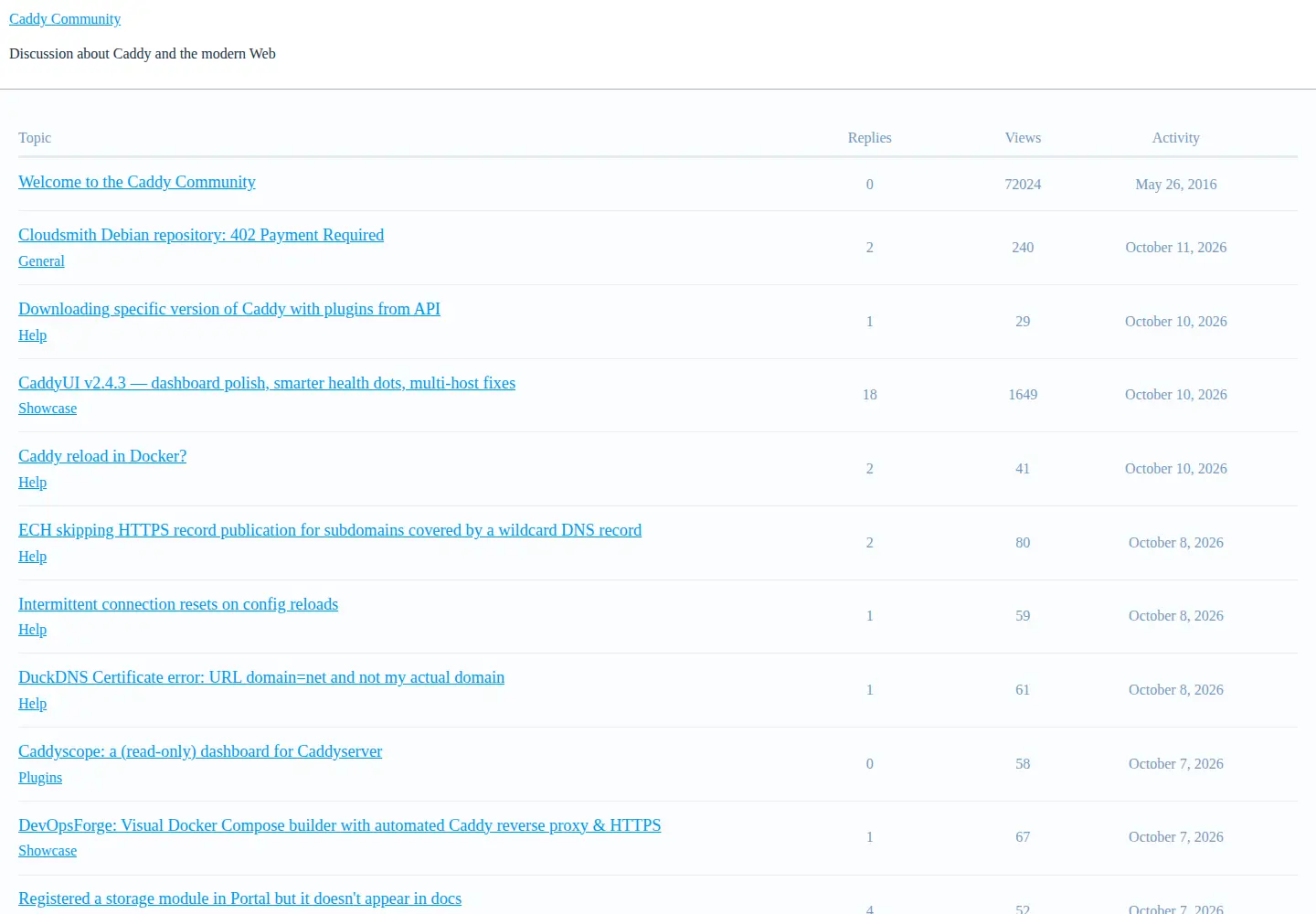Screen dimensions: 1316x914
Task: Open the CaddyUI v2.4.3 topic
Action: [x=267, y=383]
